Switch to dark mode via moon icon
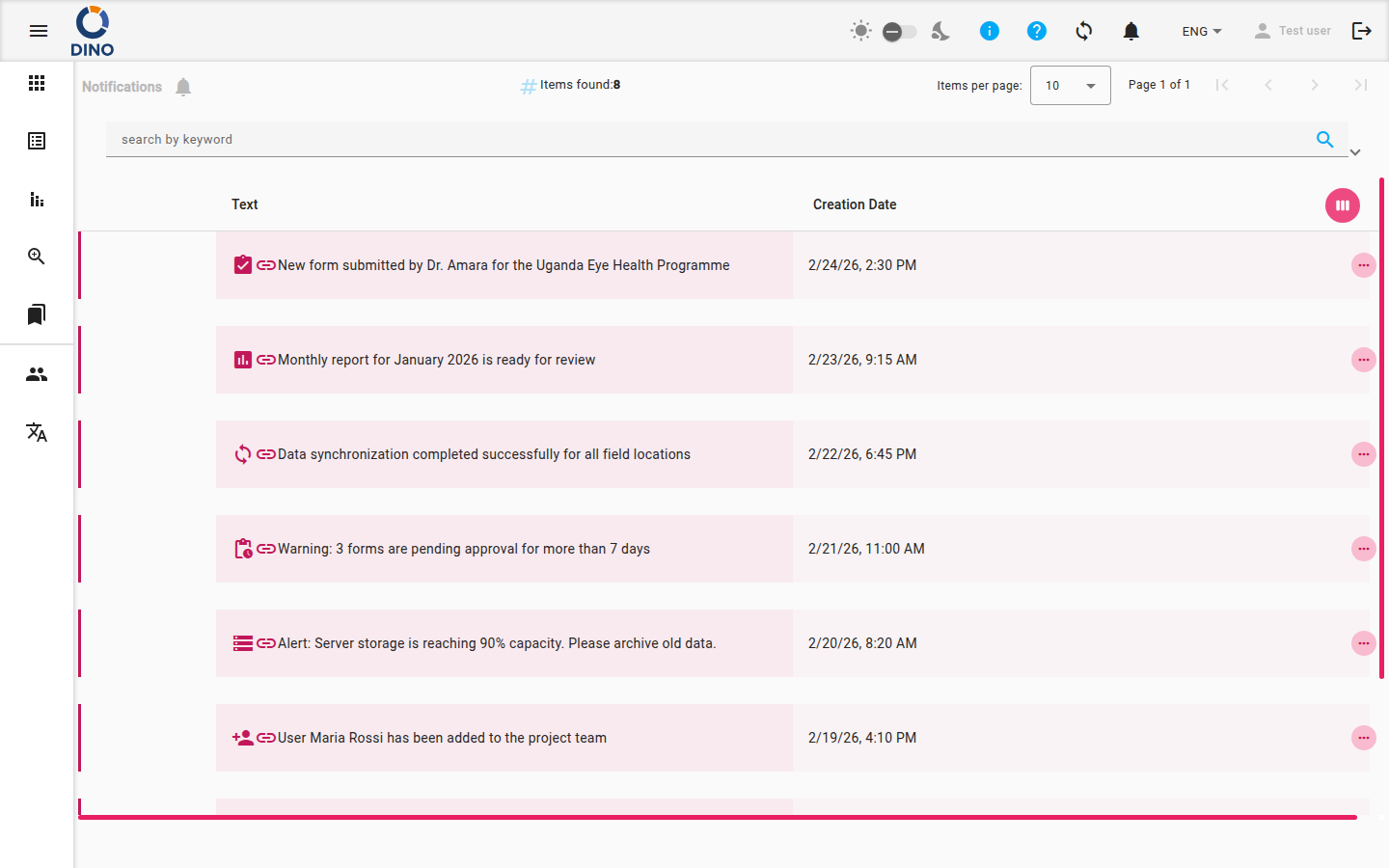Image resolution: width=1389 pixels, height=868 pixels. click(940, 31)
